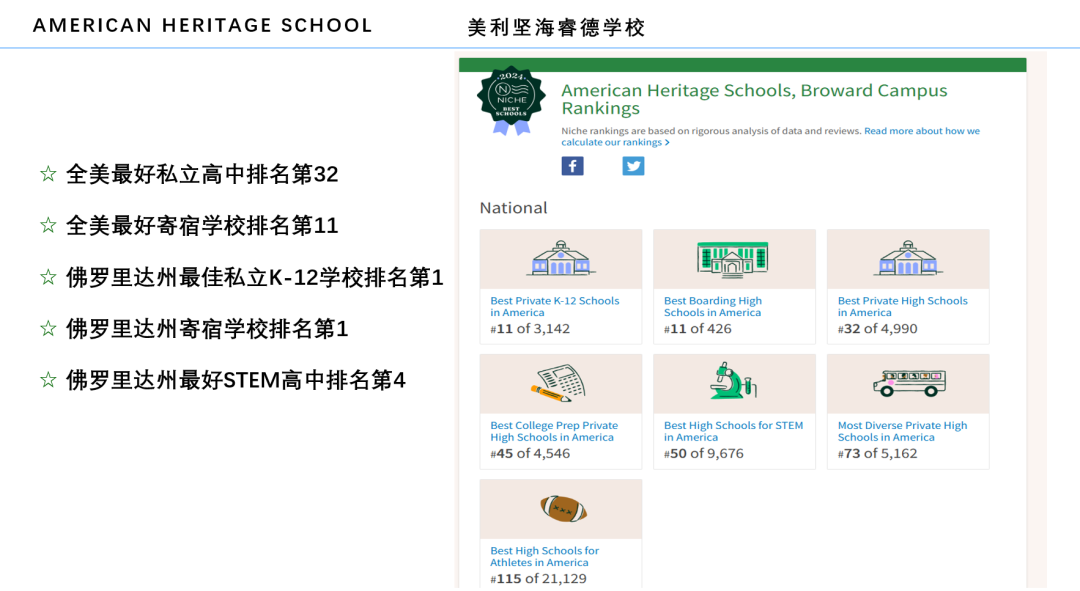The image size is (1080, 591).
Task: Share rankings via the Twitter icon
Action: point(634,166)
